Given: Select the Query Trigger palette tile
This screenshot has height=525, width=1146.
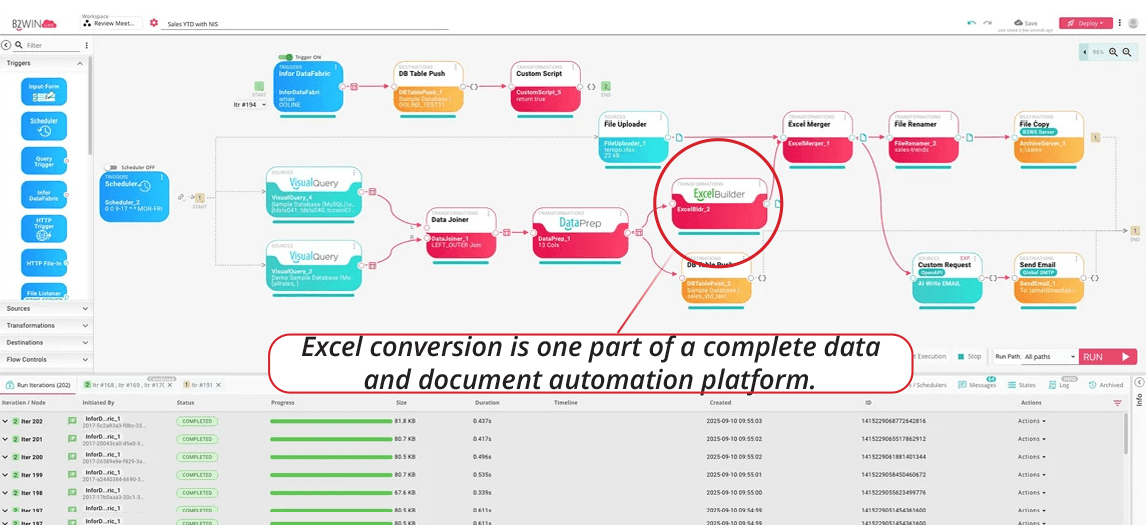Looking at the screenshot, I should click(x=44, y=160).
